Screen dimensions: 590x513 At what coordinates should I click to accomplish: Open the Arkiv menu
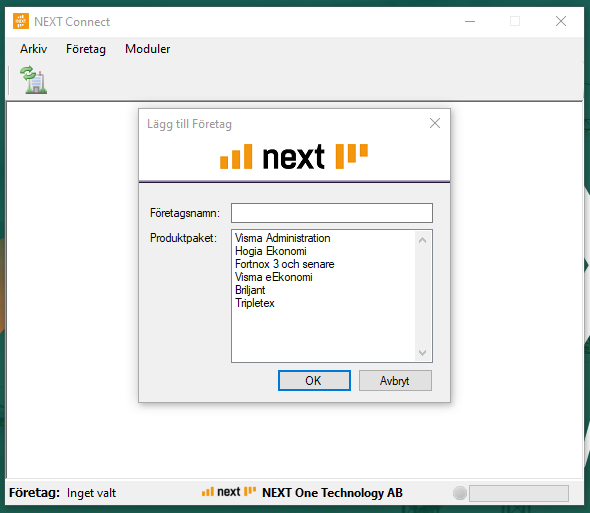point(33,49)
